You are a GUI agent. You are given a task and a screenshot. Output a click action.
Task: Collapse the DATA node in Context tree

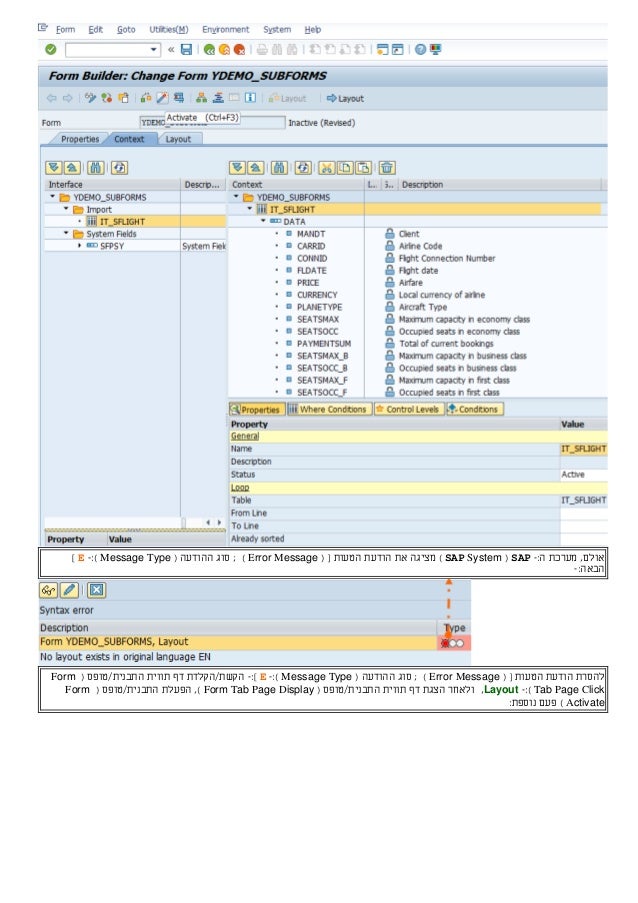click(x=264, y=222)
